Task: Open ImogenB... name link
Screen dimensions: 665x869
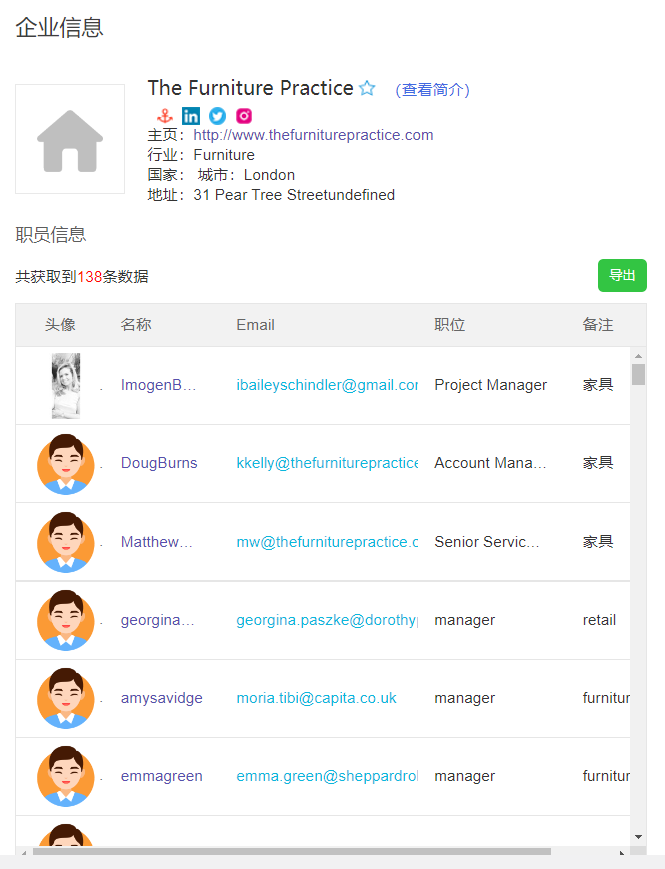Action: 158,385
